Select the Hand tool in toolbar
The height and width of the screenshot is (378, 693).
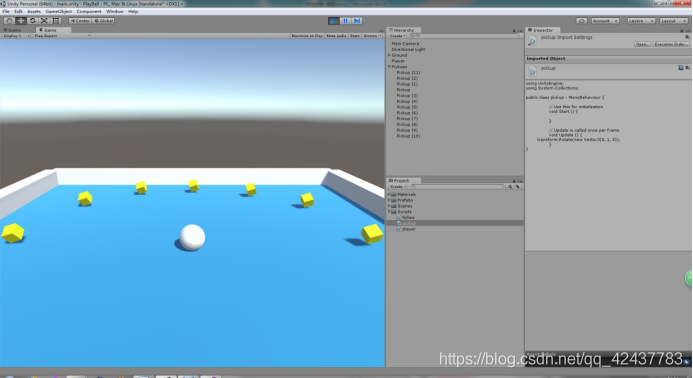(x=9, y=21)
